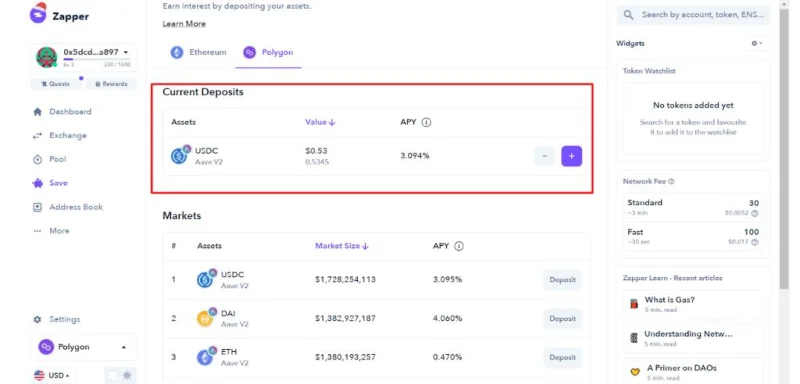
Task: Follow the Learn More link
Action: [x=184, y=24]
